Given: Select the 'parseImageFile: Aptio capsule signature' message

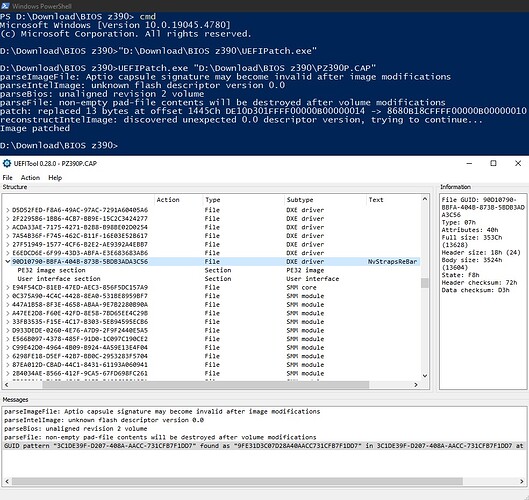Looking at the screenshot, I should tap(264, 412).
